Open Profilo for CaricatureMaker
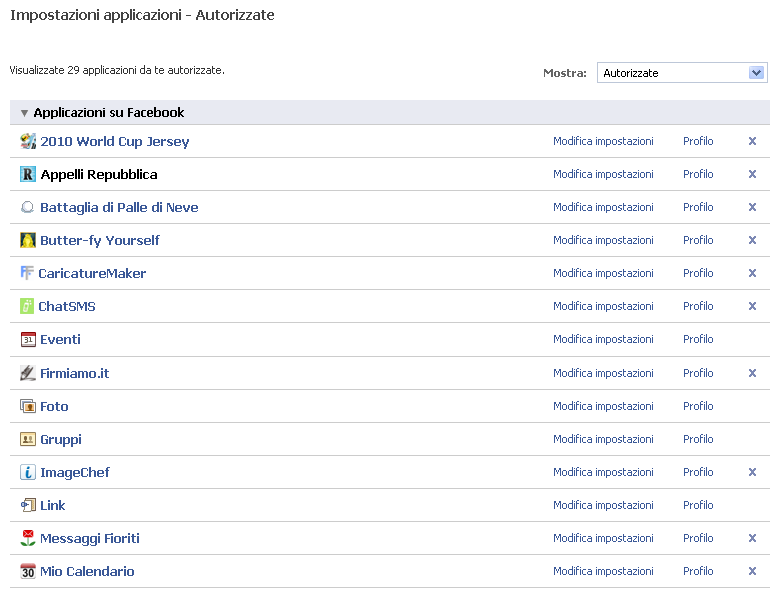The height and width of the screenshot is (590, 773). click(698, 274)
